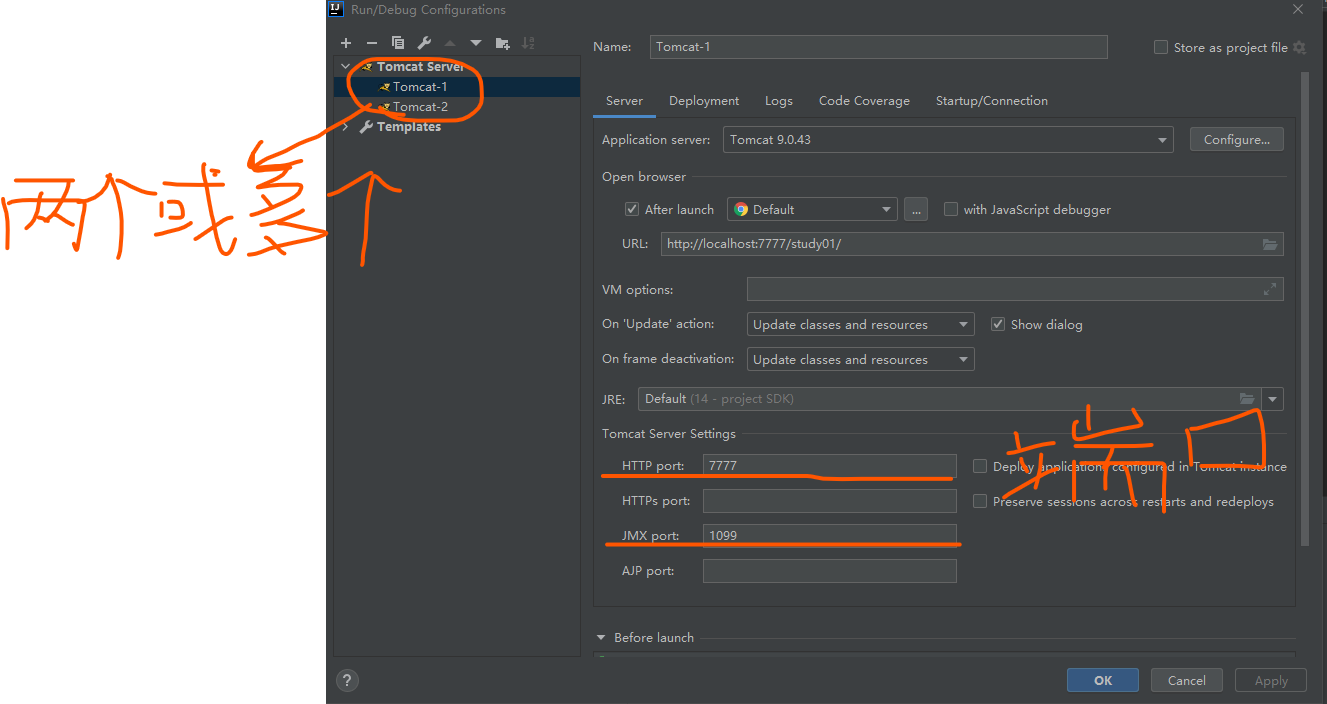The image size is (1327, 704).
Task: Go to the Startup/Connection tab
Action: click(992, 101)
